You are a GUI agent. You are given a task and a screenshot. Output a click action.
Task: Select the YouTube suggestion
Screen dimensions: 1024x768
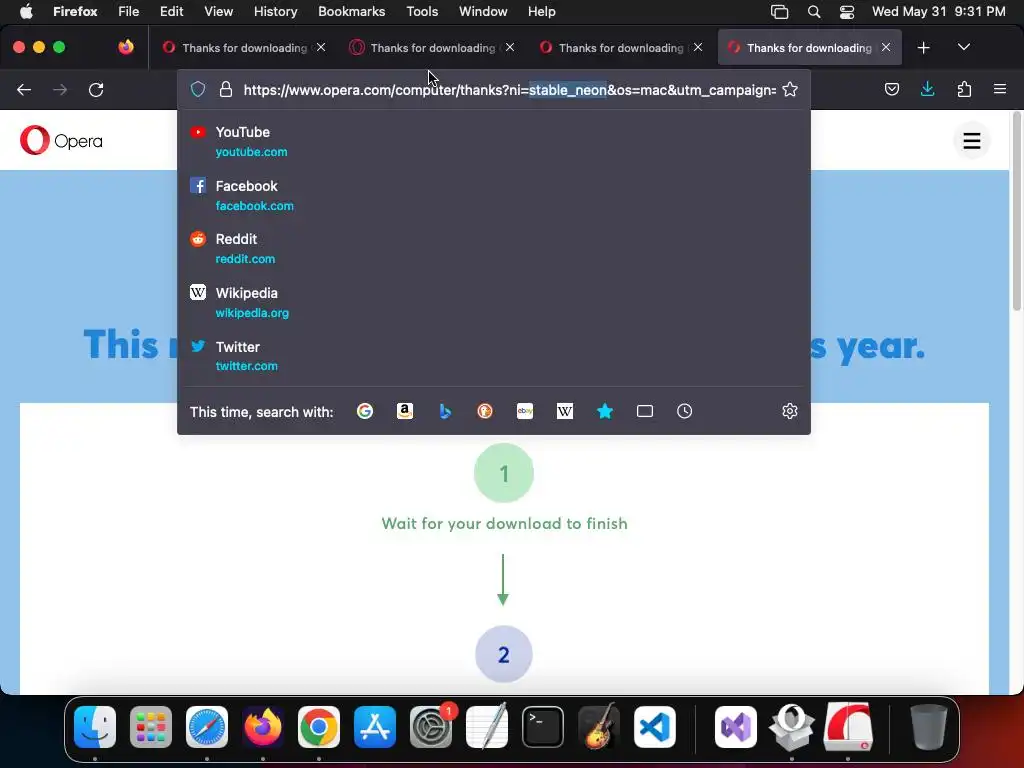pyautogui.click(x=494, y=142)
